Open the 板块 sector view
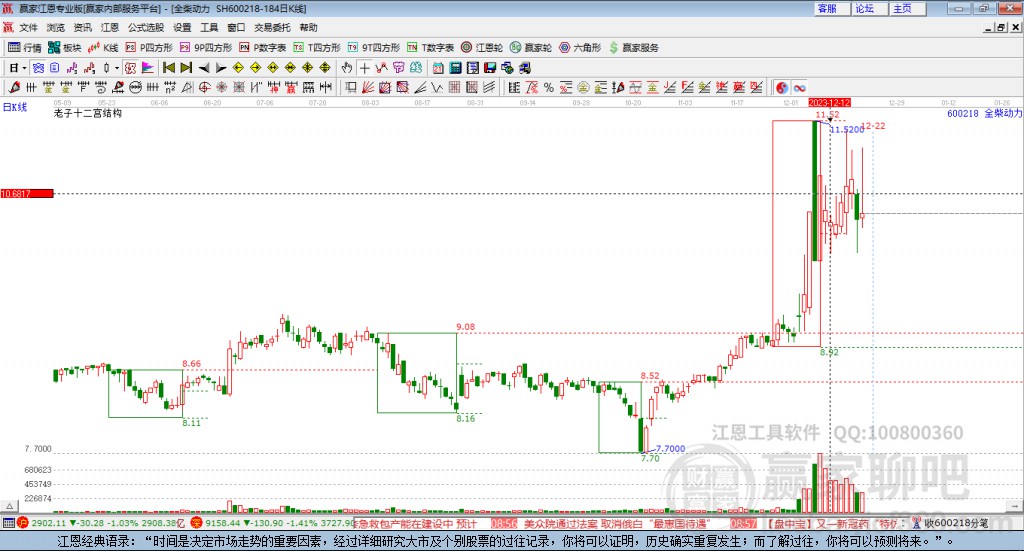This screenshot has height=551, width=1024. pos(64,48)
